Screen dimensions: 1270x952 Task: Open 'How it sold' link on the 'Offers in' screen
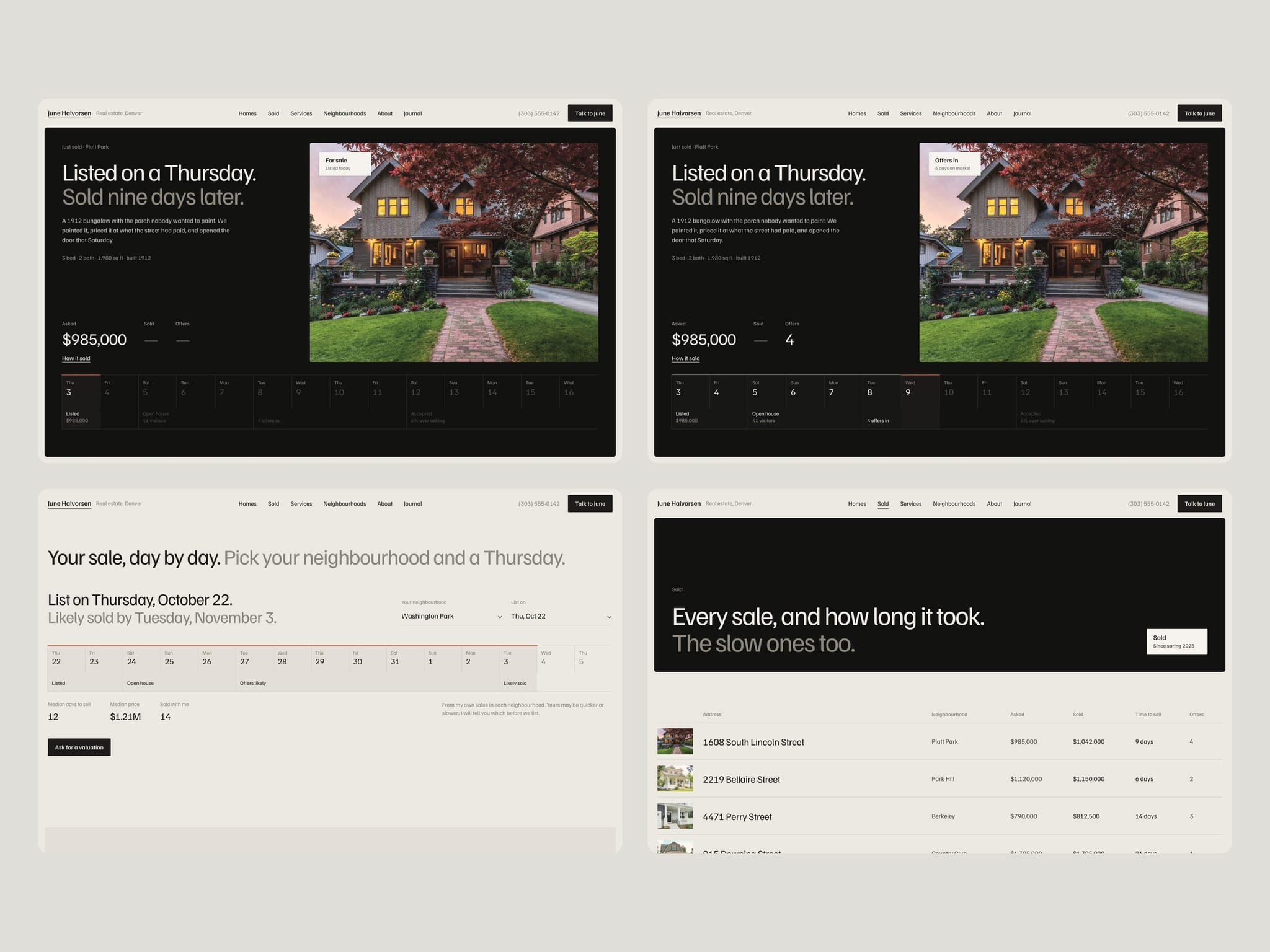click(686, 358)
